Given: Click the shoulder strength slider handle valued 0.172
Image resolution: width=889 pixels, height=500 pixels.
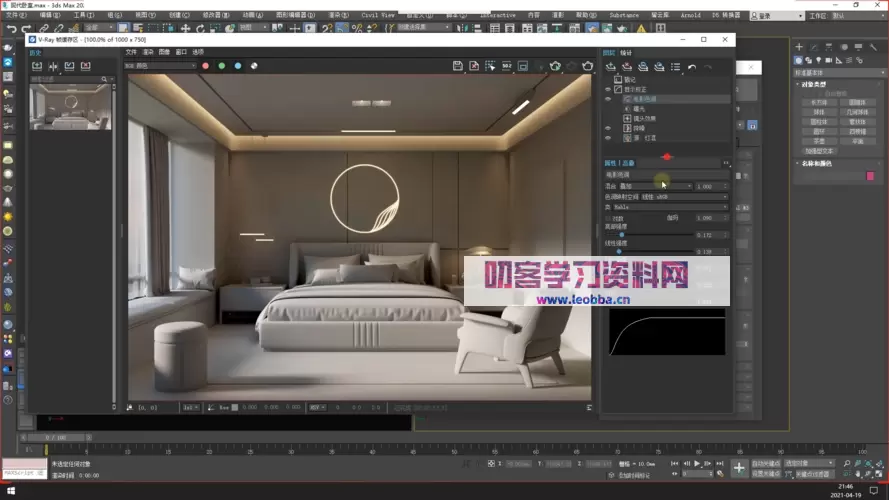Looking at the screenshot, I should 621,235.
